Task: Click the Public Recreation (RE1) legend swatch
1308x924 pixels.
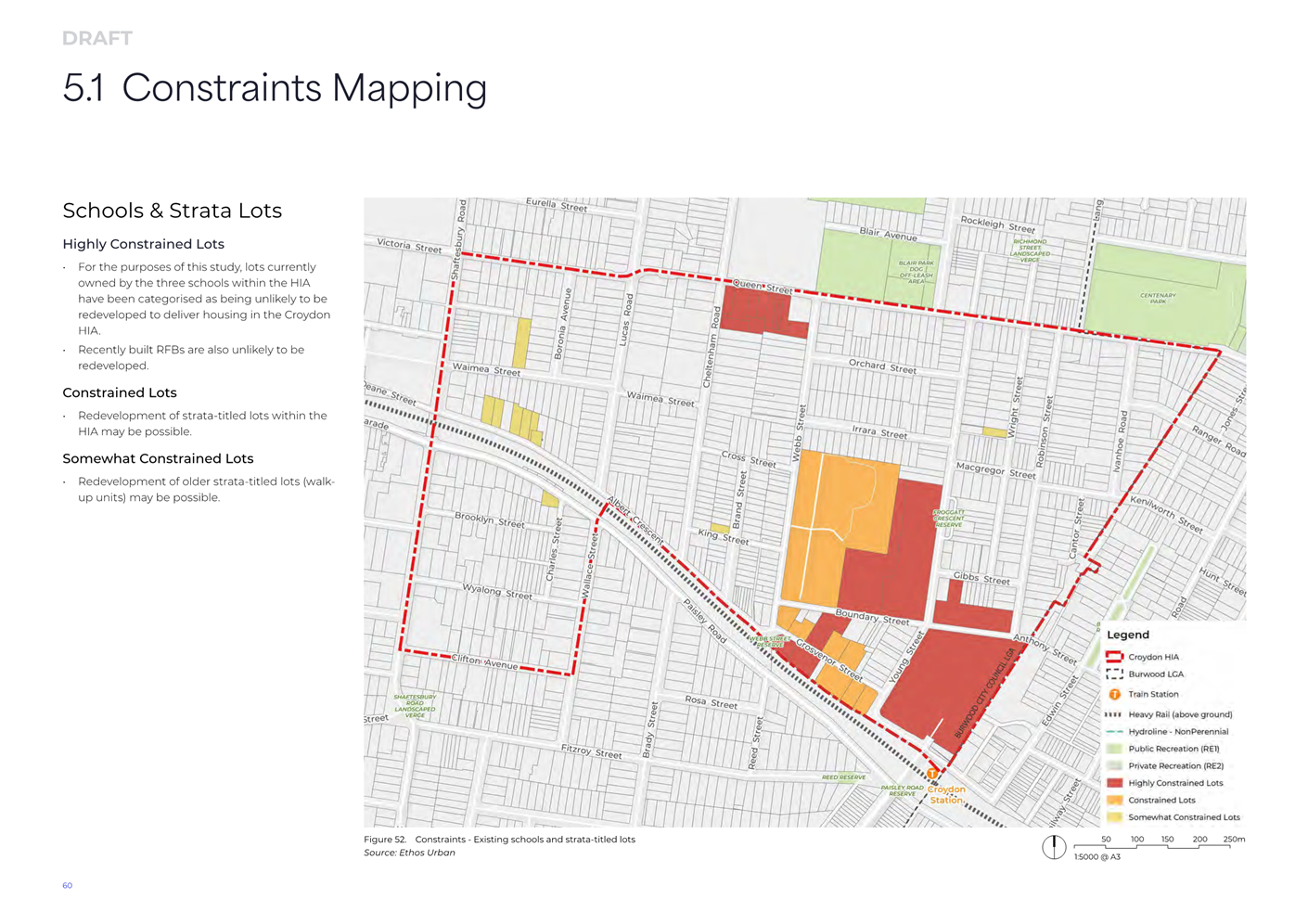Action: point(1114,749)
